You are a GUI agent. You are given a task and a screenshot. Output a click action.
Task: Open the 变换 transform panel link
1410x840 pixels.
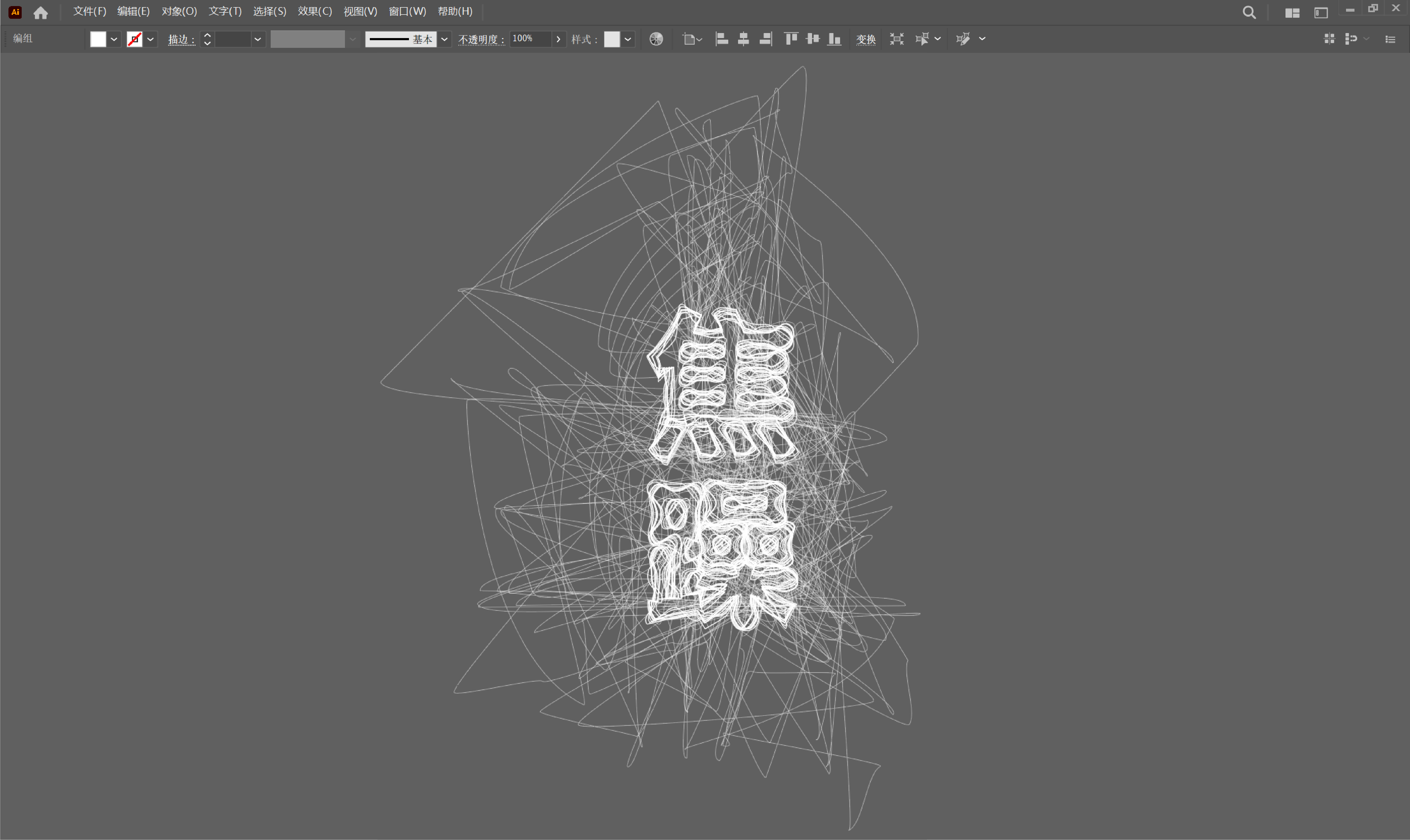(x=865, y=39)
